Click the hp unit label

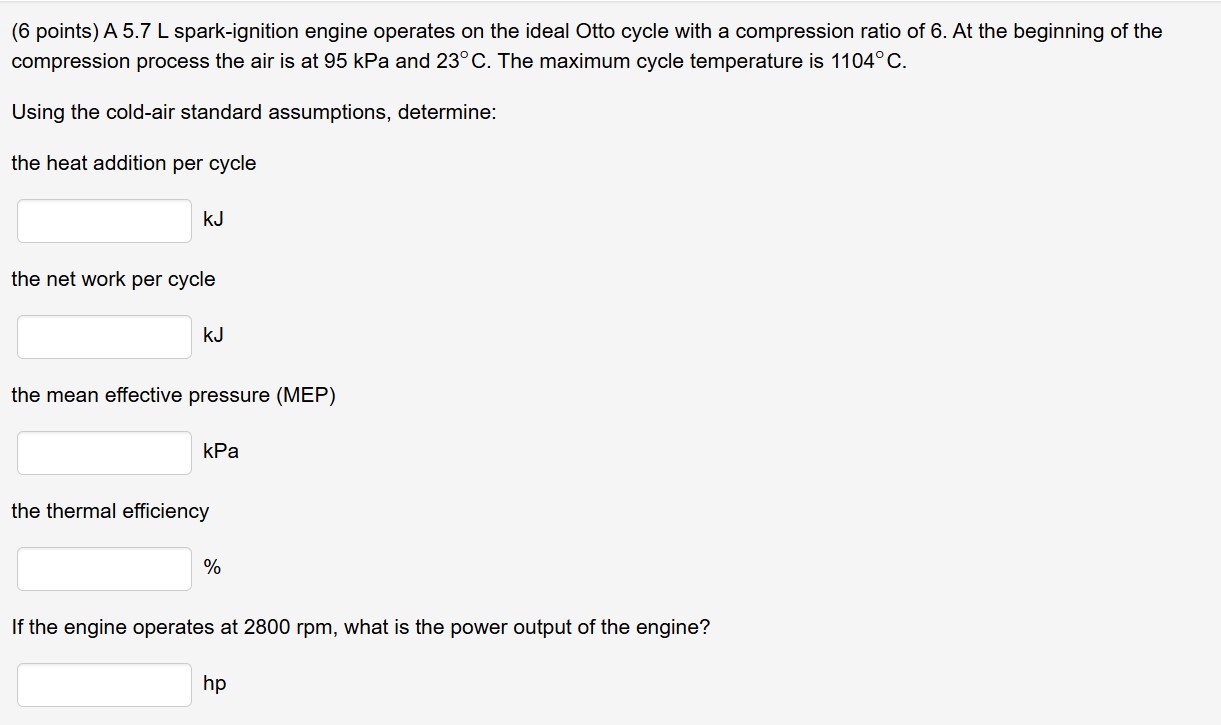[213, 684]
